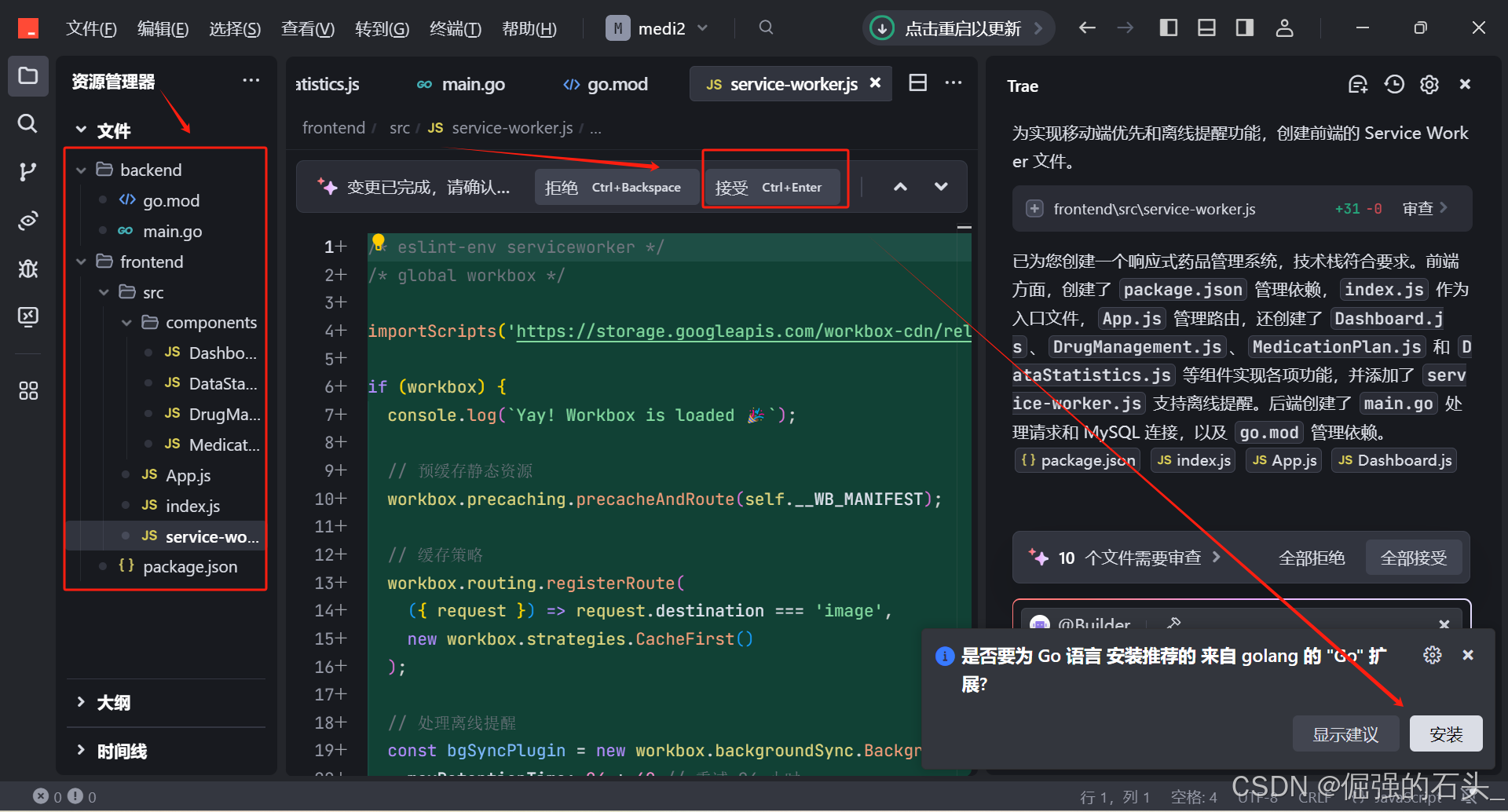Viewport: 1508px width, 812px height.
Task: Click the split editor icon
Action: [917, 83]
